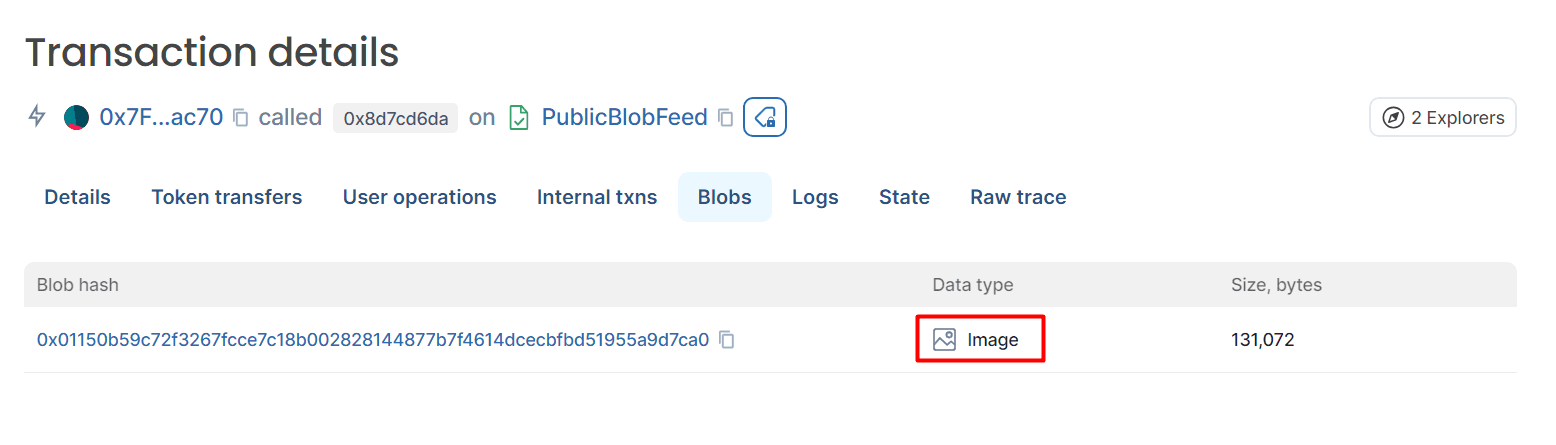Click the method ID 0x8d7cd6da tag

395,118
